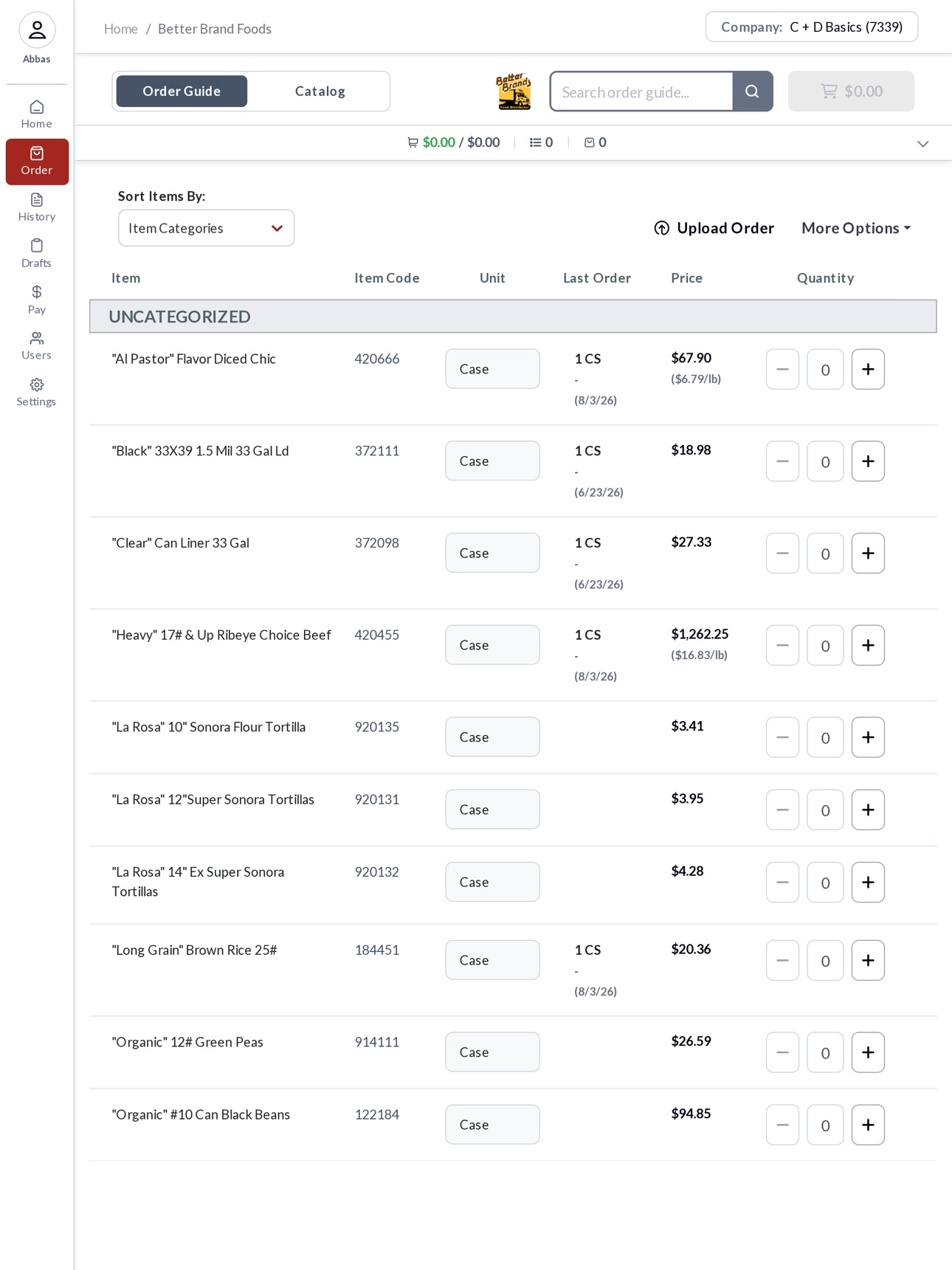Add one Black 33X39 33 Gal Ld

(x=868, y=461)
